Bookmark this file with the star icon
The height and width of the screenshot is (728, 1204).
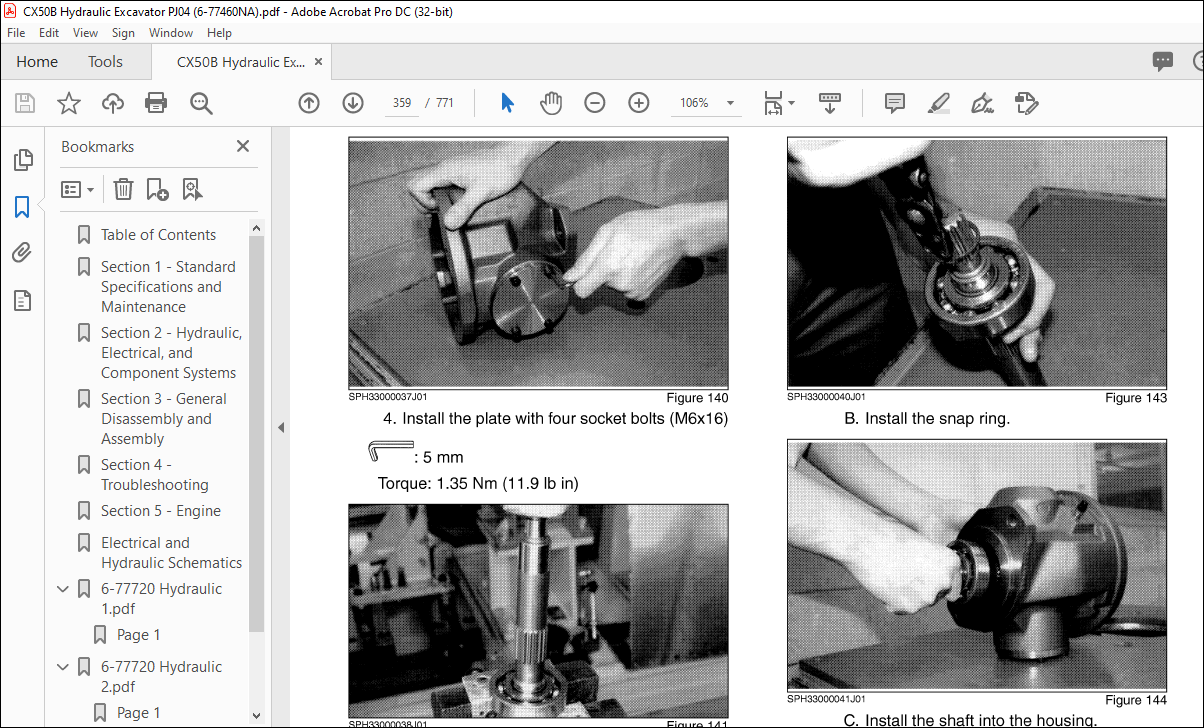click(x=68, y=102)
